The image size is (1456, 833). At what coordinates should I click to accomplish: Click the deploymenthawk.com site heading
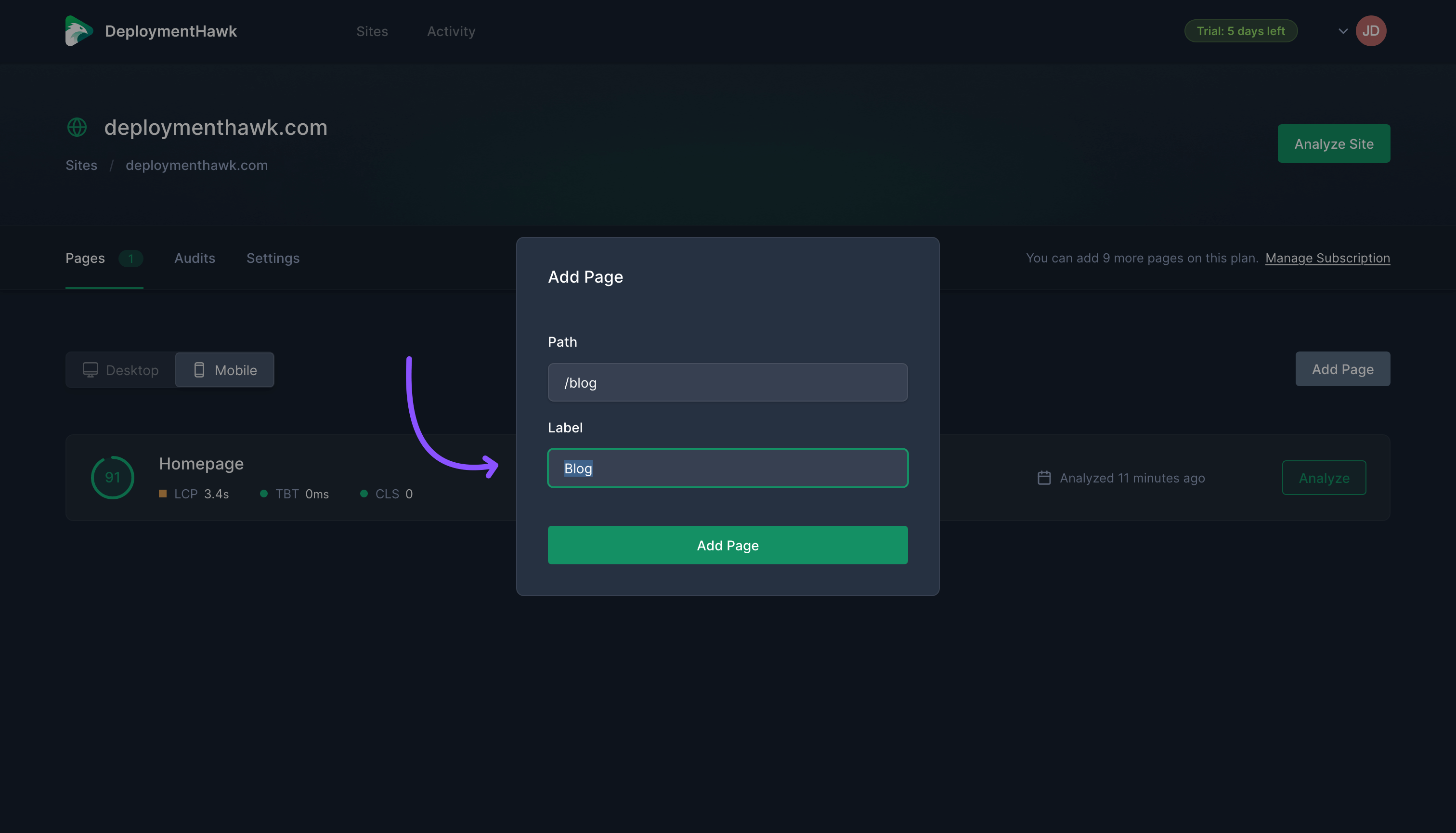pos(216,127)
